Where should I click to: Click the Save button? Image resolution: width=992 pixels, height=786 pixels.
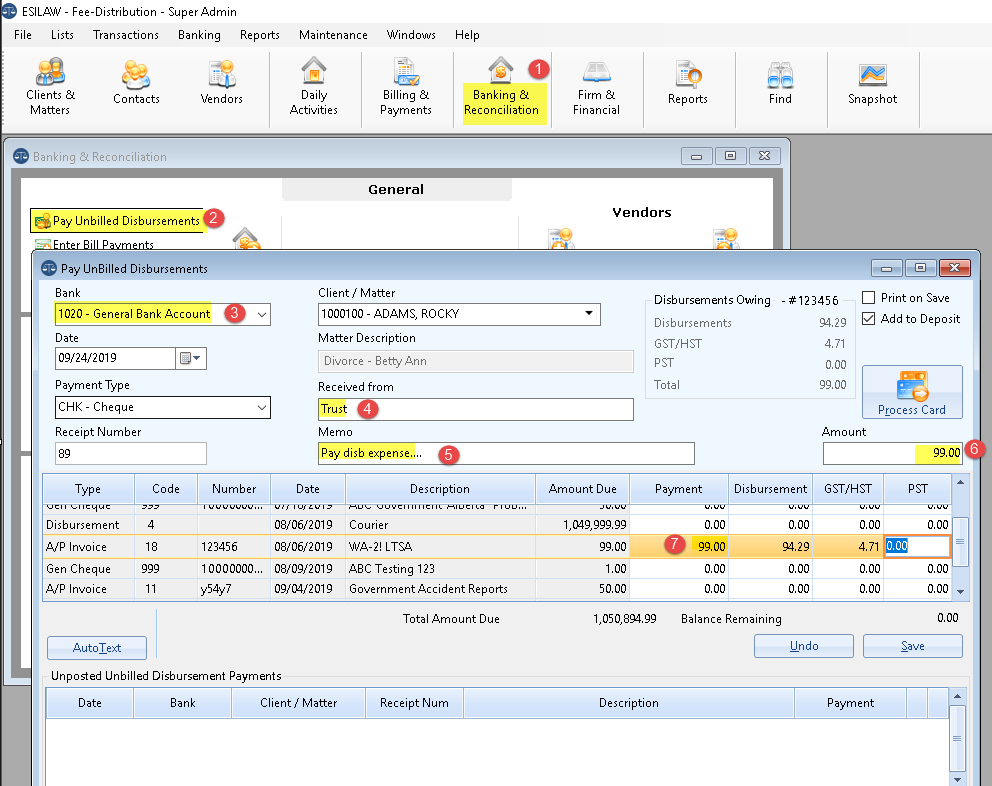(x=912, y=646)
